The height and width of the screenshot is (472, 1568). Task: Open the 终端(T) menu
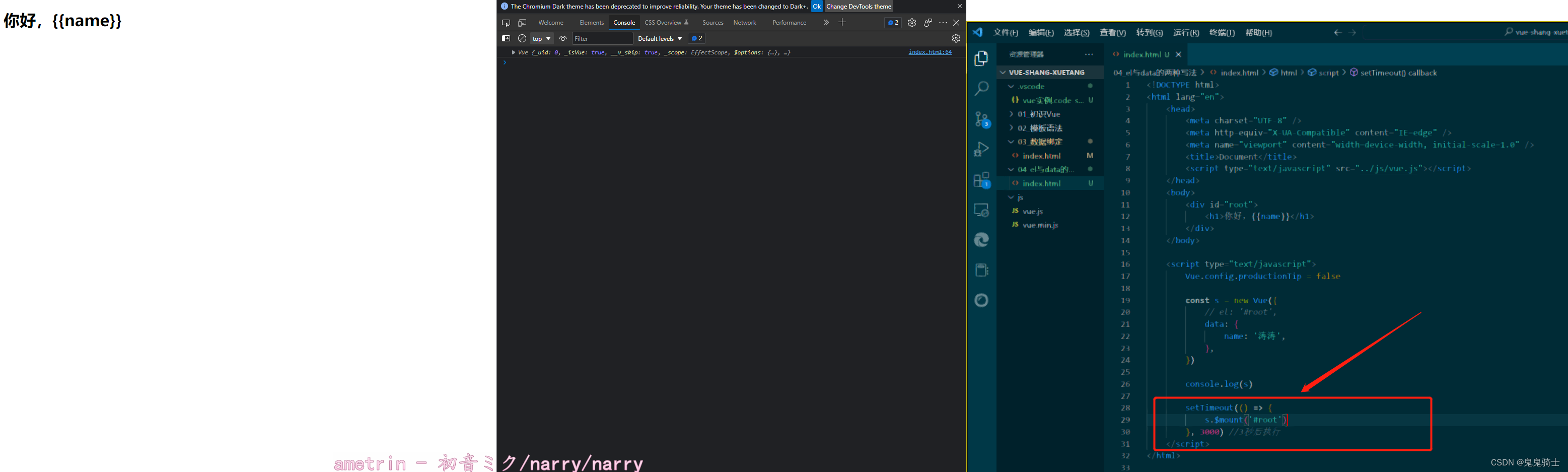1222,33
